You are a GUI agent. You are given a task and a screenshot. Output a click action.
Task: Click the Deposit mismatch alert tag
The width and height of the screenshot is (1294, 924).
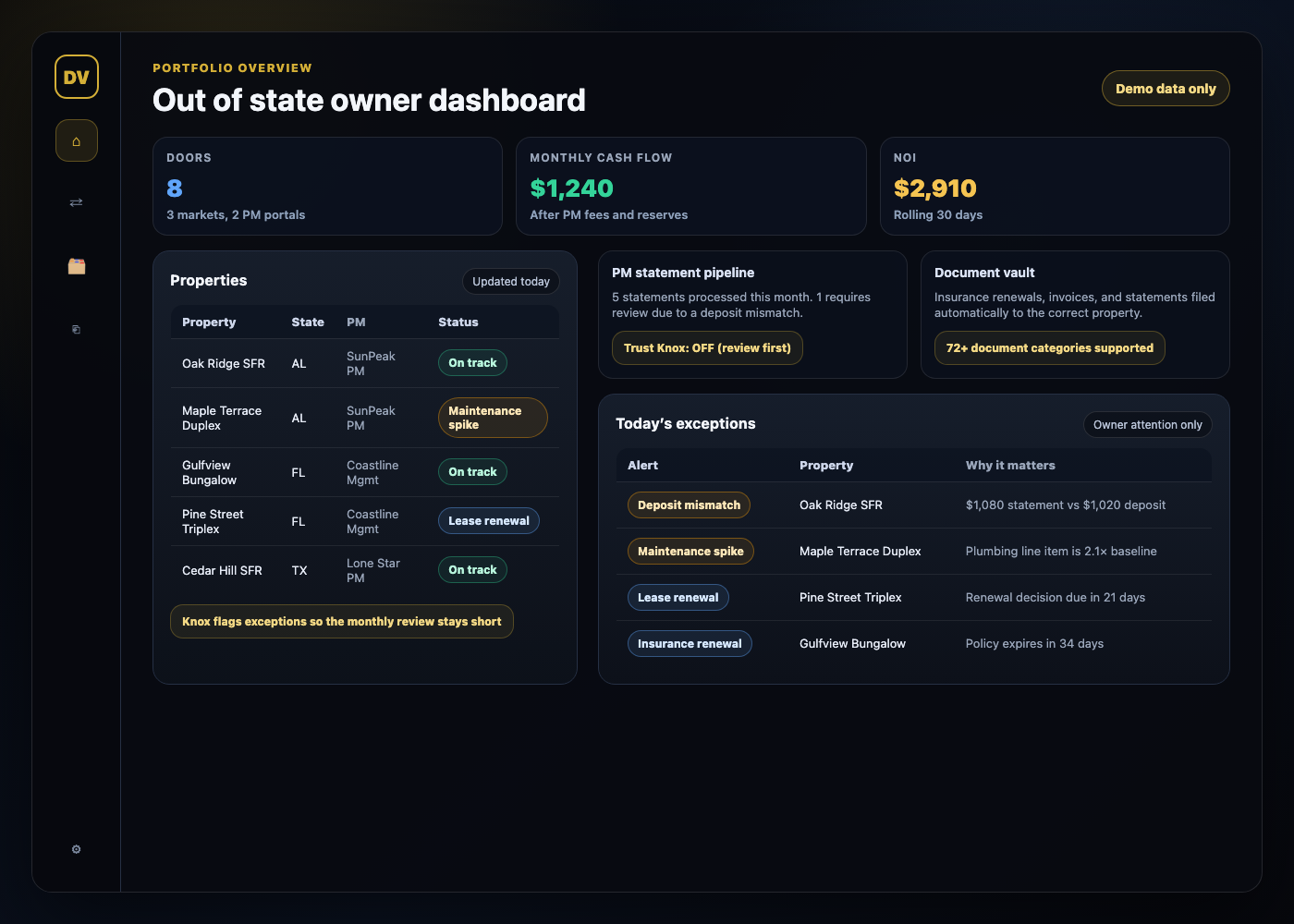pos(690,505)
